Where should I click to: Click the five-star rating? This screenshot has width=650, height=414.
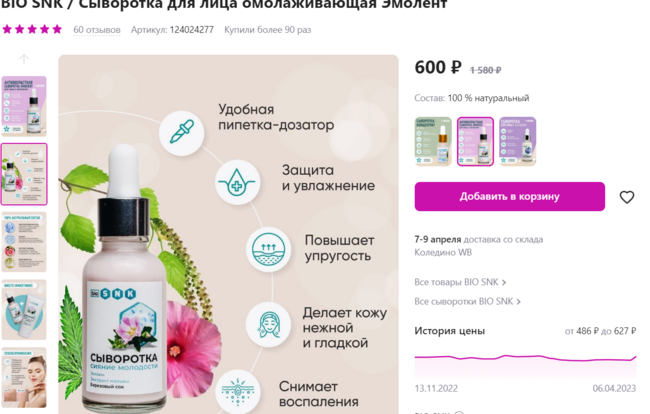pyautogui.click(x=32, y=29)
